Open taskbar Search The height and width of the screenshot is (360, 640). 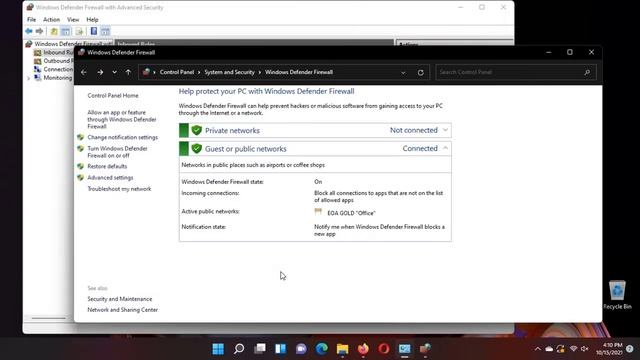[239, 349]
